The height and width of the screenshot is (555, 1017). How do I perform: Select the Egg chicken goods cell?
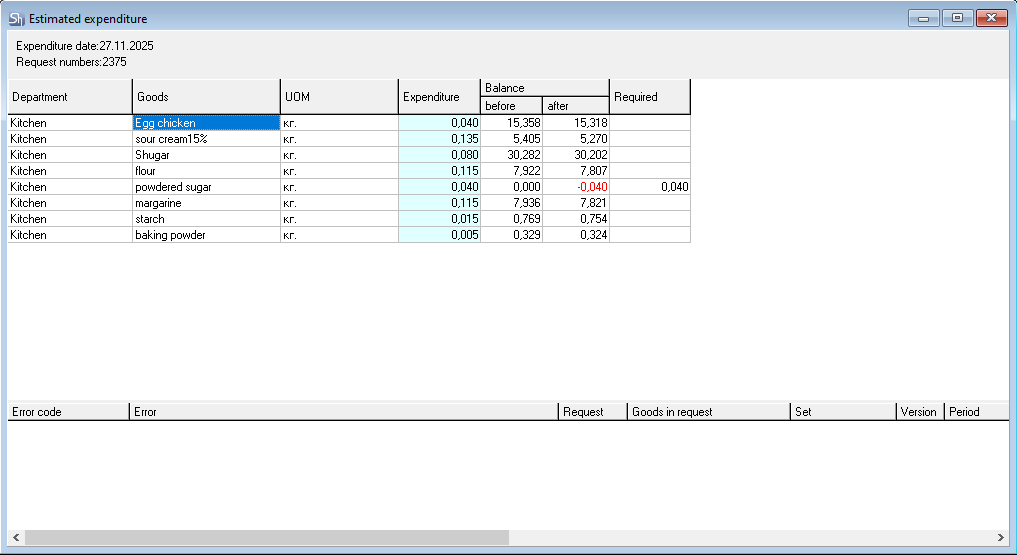point(206,123)
